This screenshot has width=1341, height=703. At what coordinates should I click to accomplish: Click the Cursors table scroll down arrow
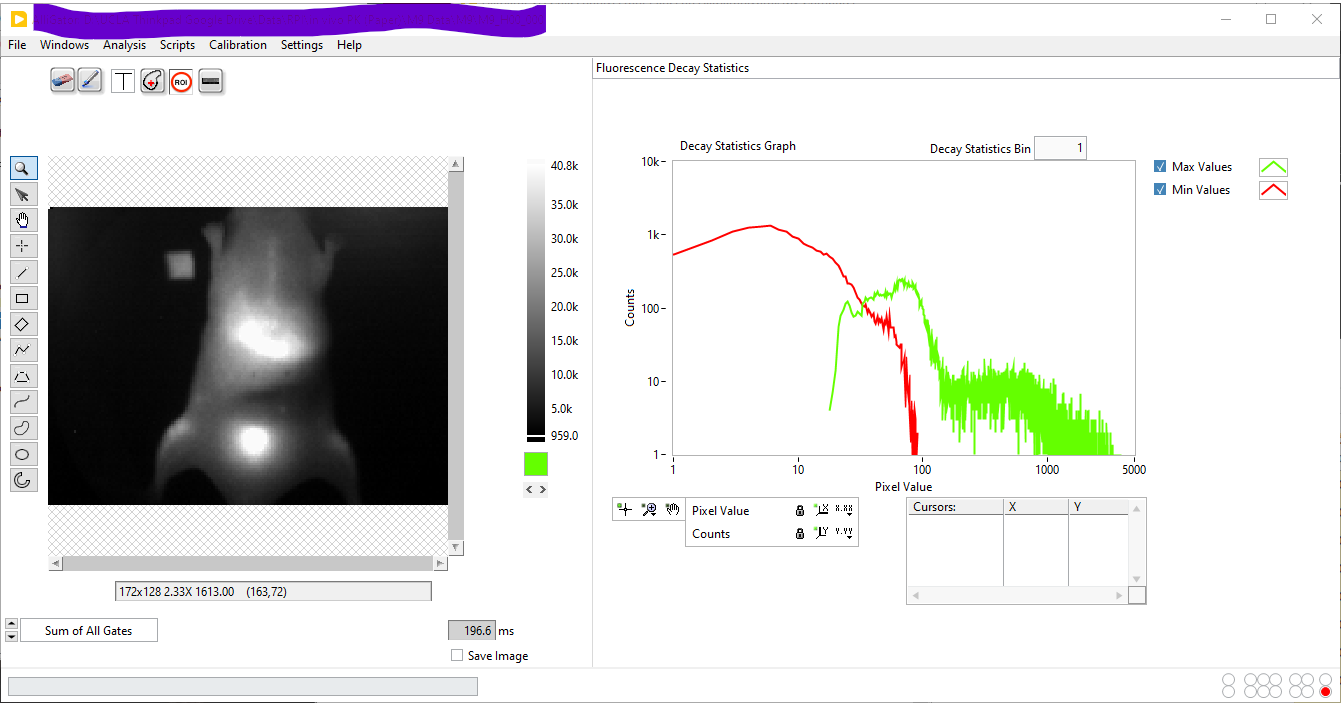pos(1136,579)
